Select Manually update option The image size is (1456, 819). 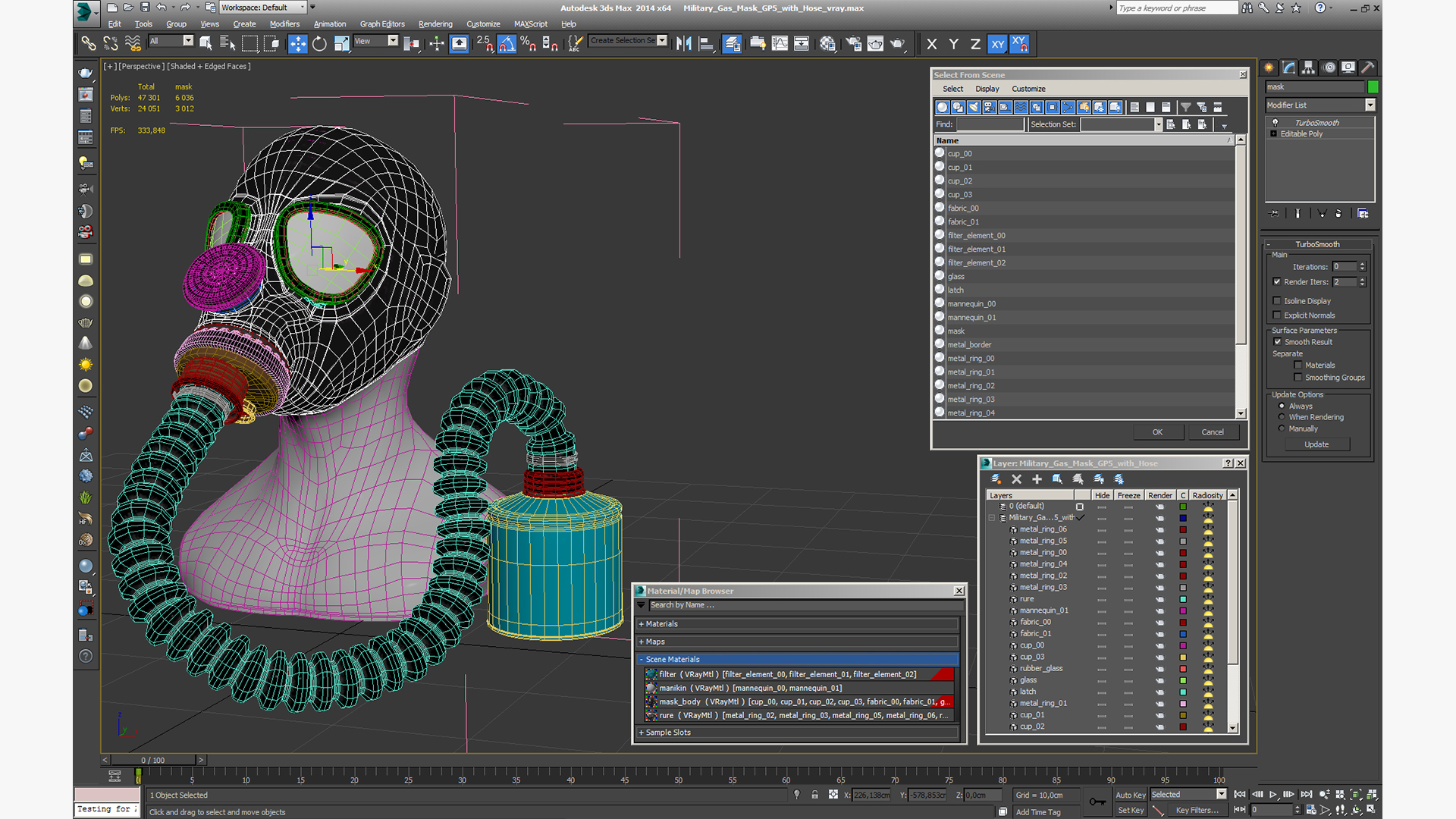click(x=1282, y=428)
